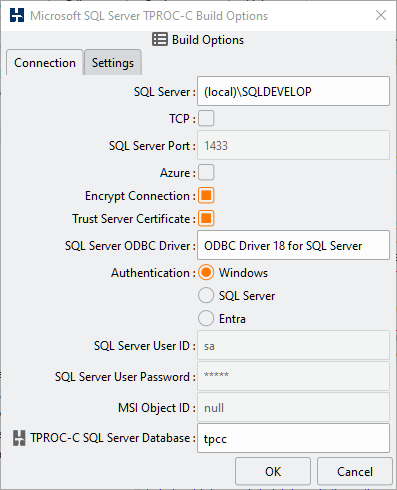
Task: Click the SQL Server name field
Action: [x=293, y=91]
